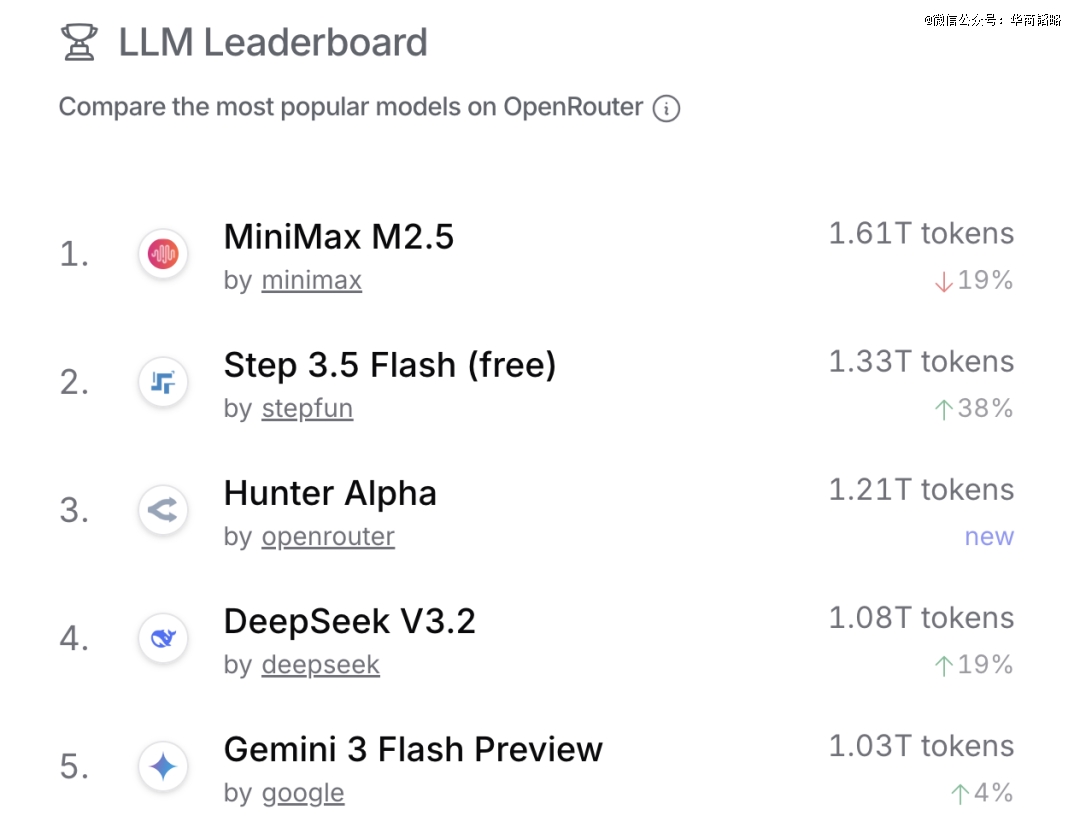
Task: Click the DeepSeek whale logo icon
Action: [x=163, y=638]
